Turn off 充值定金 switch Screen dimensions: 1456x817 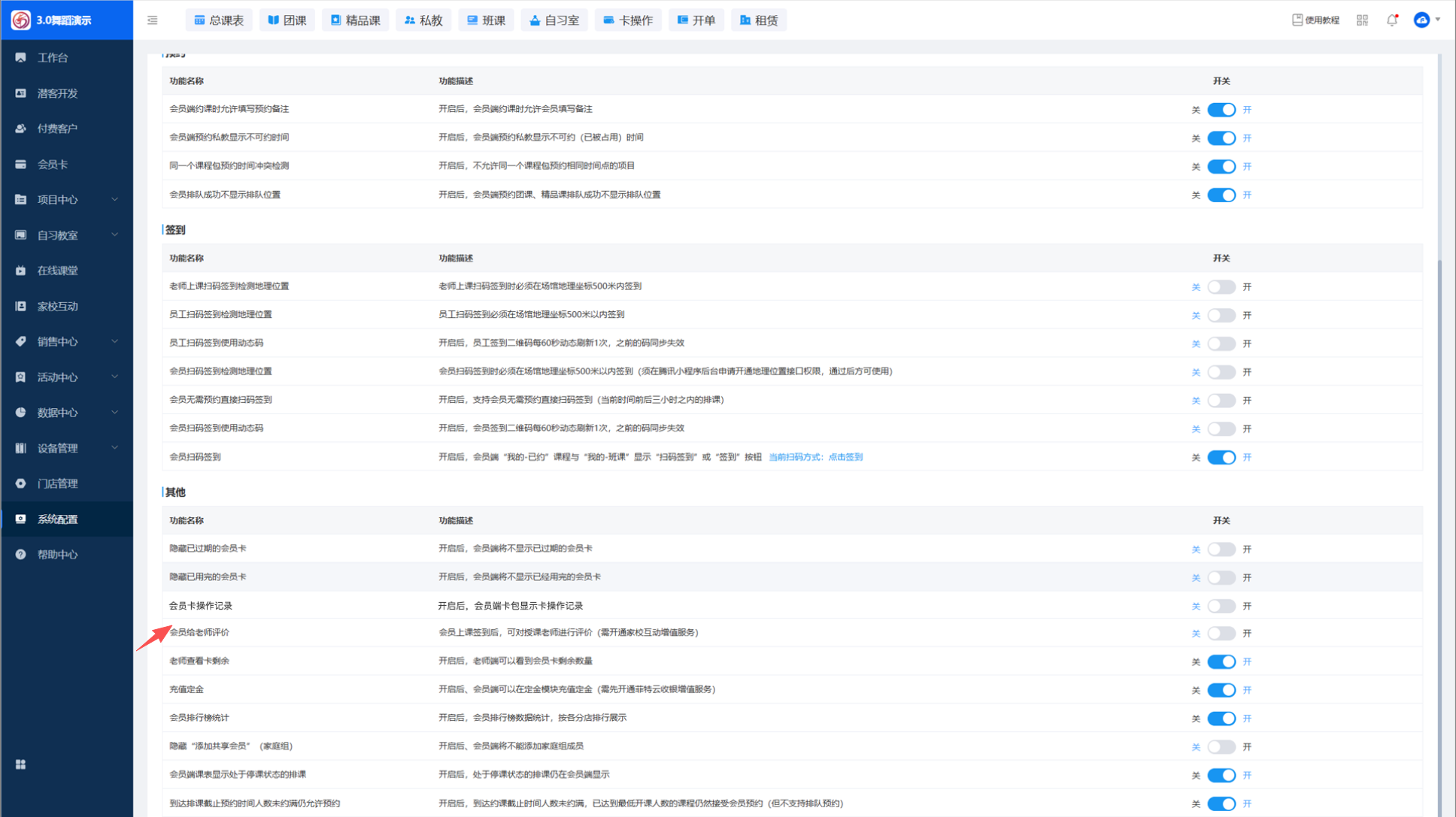tap(1221, 690)
